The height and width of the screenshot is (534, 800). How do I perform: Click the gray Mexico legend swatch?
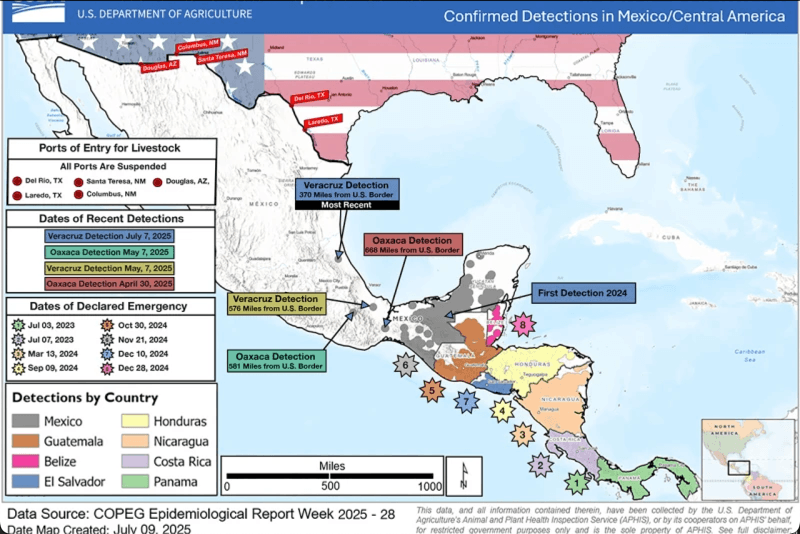tap(28, 422)
